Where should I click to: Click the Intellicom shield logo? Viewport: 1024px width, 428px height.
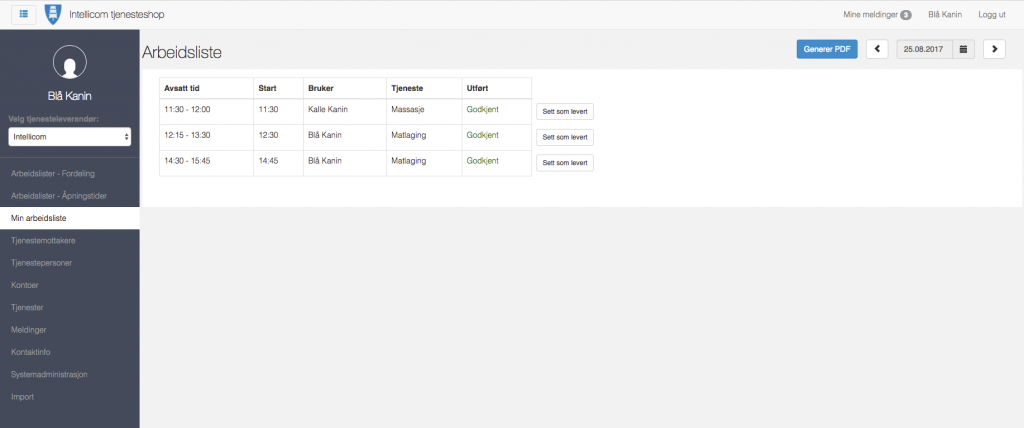pos(52,14)
